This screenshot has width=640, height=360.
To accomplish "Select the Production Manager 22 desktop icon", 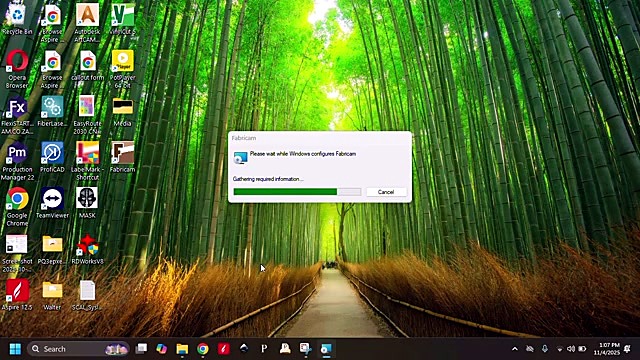I will 17,161.
